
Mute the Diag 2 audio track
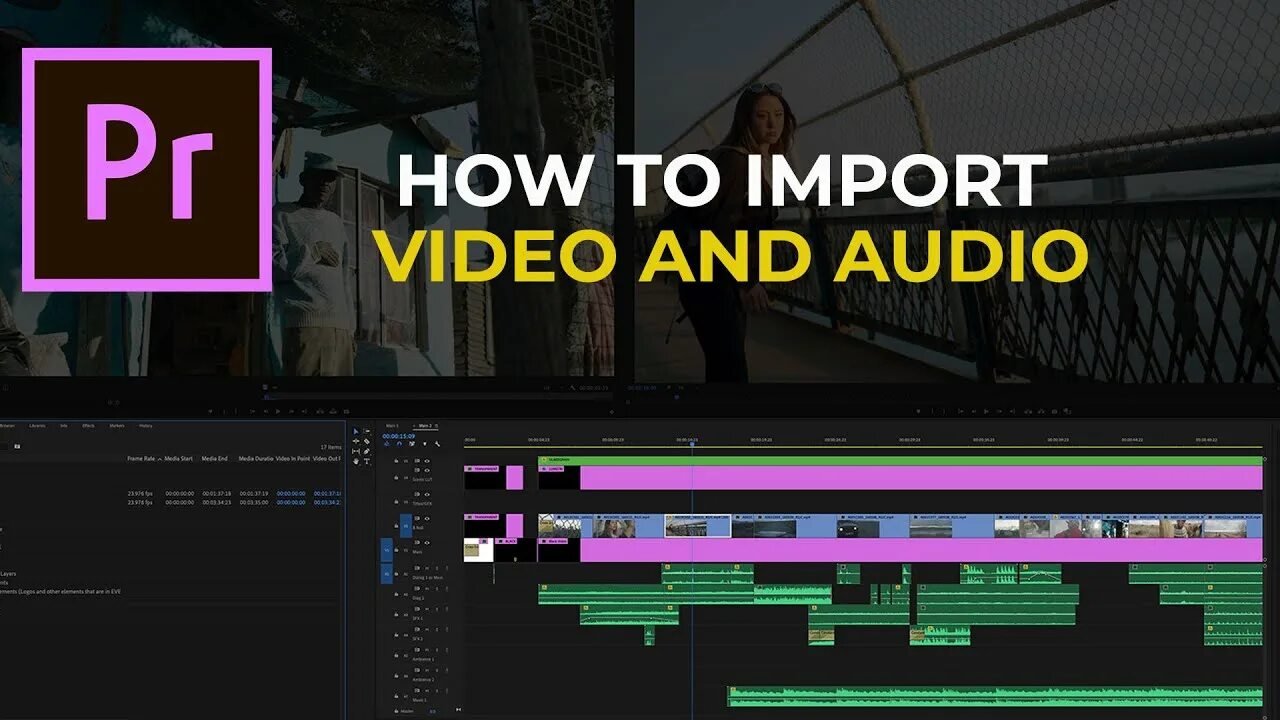click(427, 588)
